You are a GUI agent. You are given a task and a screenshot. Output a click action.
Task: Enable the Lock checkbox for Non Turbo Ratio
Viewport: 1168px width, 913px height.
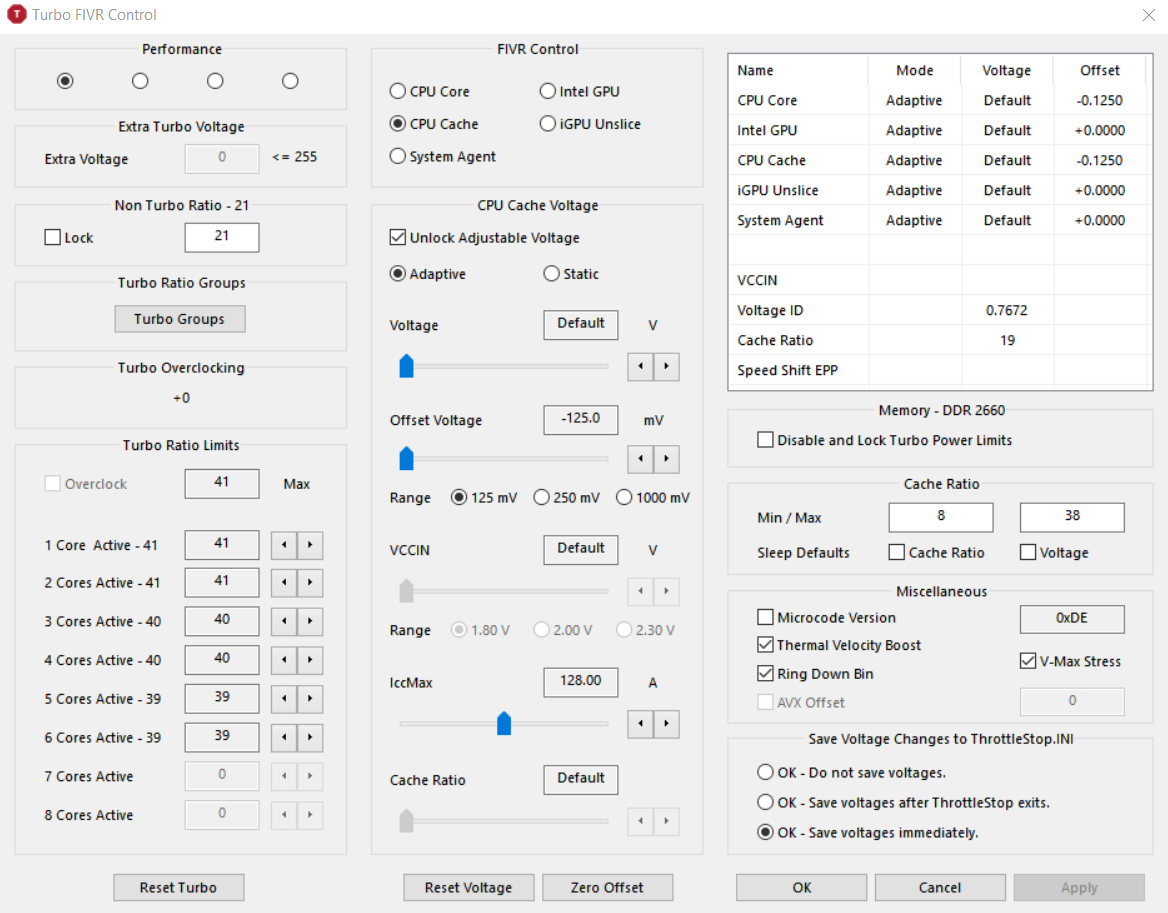(x=53, y=238)
